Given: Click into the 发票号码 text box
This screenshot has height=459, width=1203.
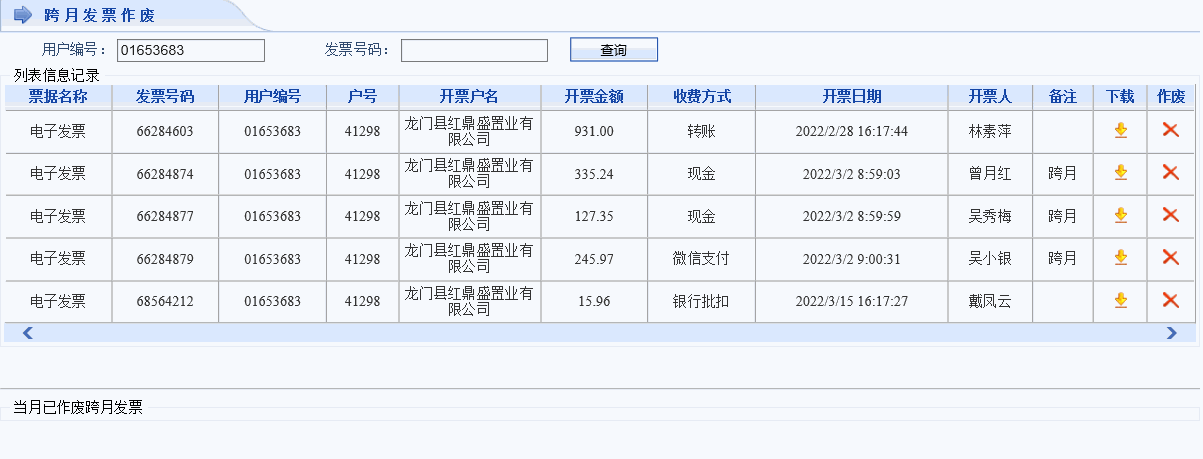Looking at the screenshot, I should pos(474,50).
